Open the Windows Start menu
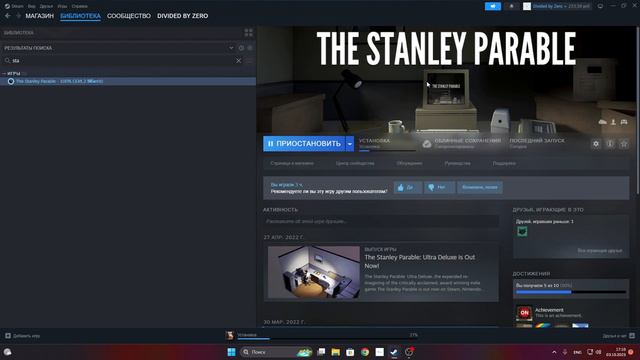Screen dimensions: 640x360 (231, 352)
